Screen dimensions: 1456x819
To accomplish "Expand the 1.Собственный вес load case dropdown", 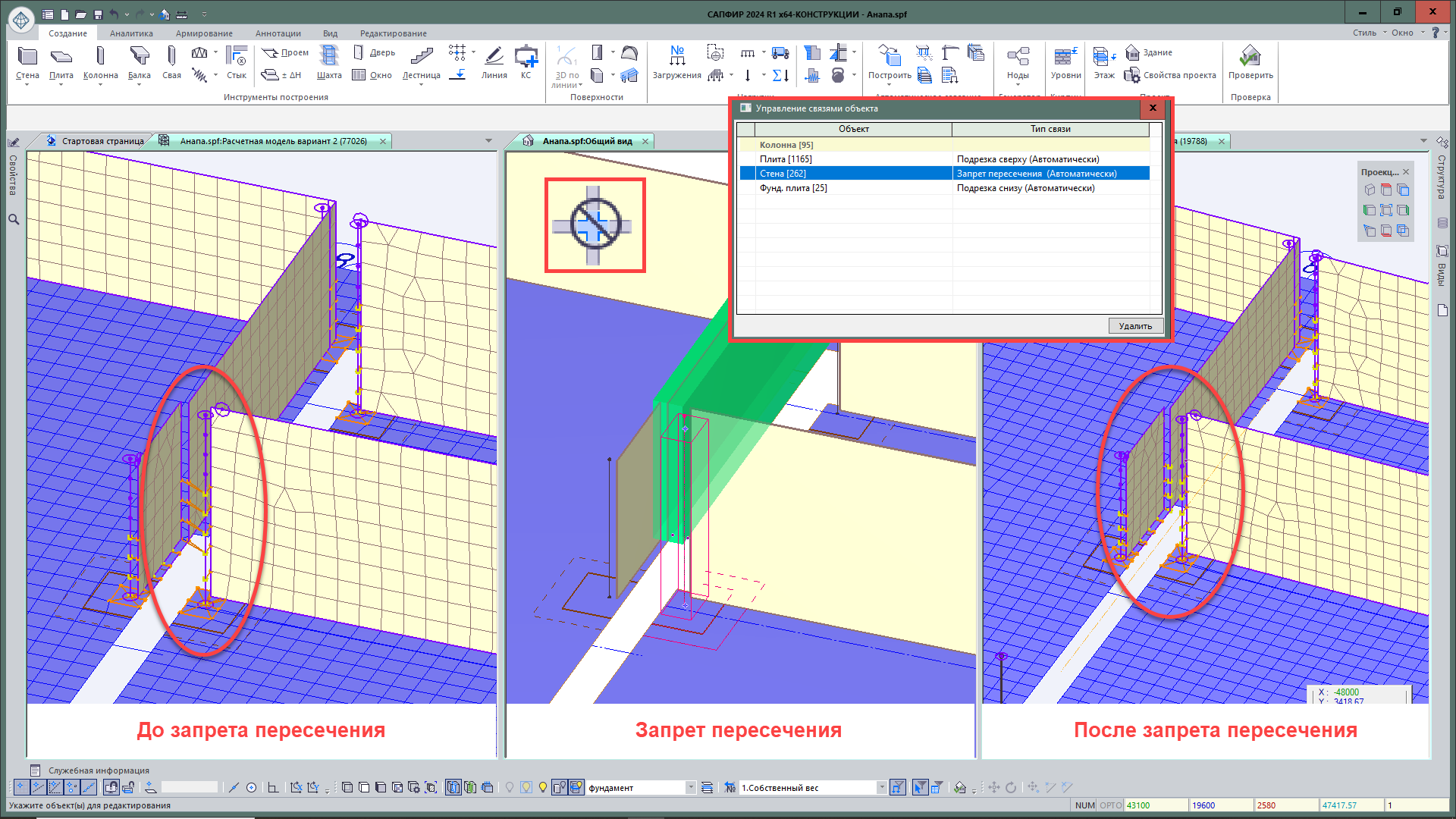I will 881,788.
